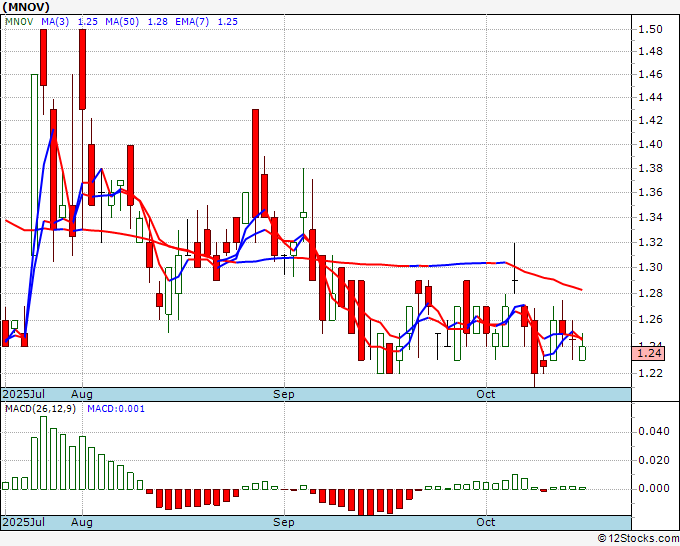Click the highlighted 1.24 current price tag

(x=649, y=352)
